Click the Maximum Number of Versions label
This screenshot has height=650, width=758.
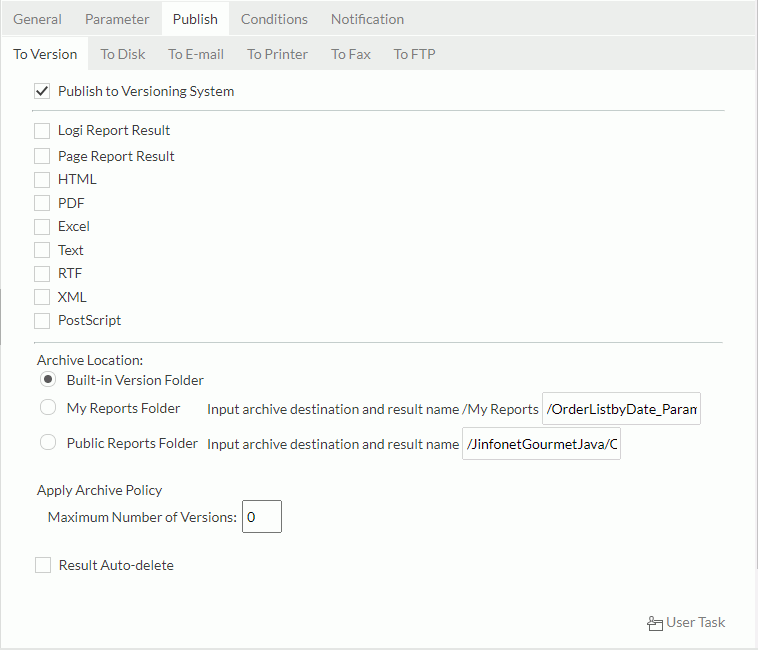[x=142, y=517]
